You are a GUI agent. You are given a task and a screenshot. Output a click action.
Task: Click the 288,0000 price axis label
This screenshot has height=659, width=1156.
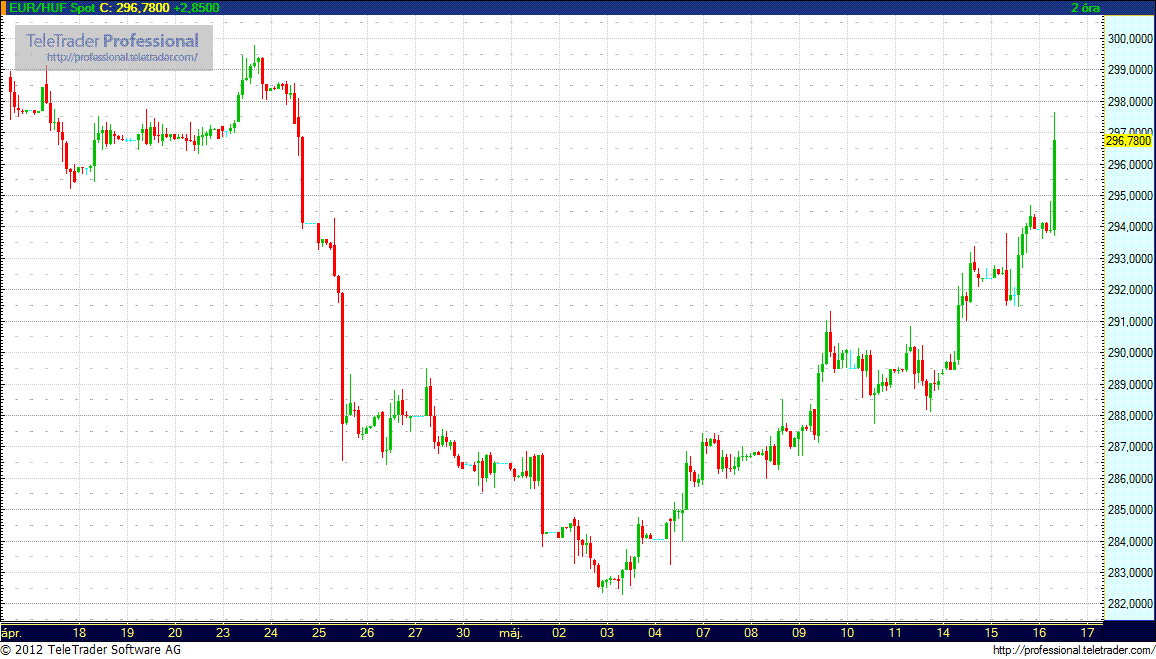point(1129,416)
